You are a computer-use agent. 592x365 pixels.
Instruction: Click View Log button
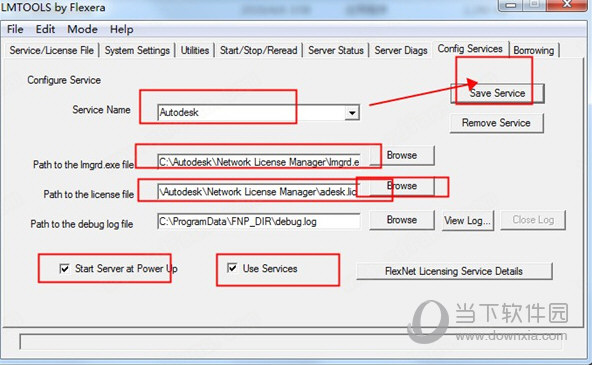468,220
